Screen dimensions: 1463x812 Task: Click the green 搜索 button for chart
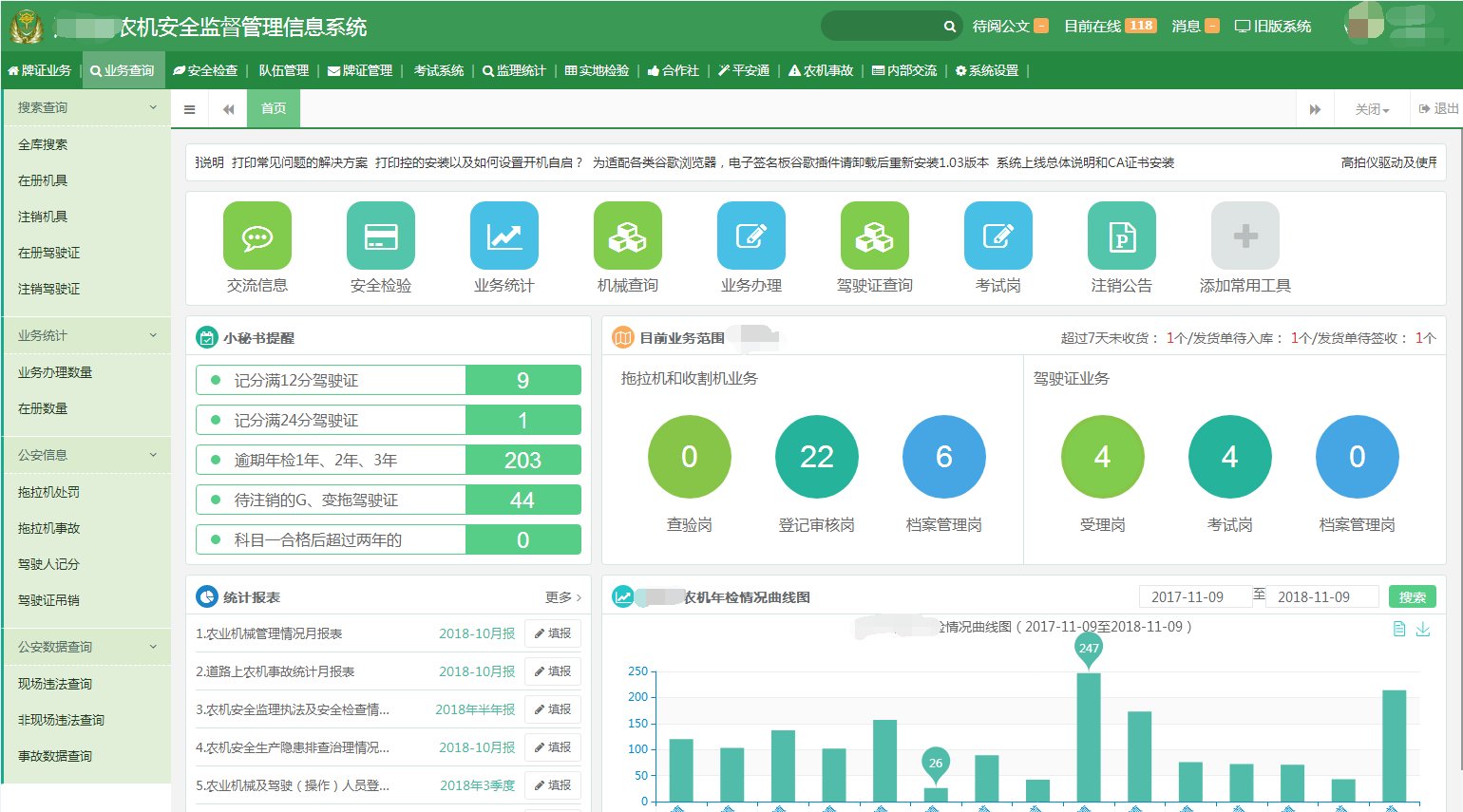tap(1412, 597)
